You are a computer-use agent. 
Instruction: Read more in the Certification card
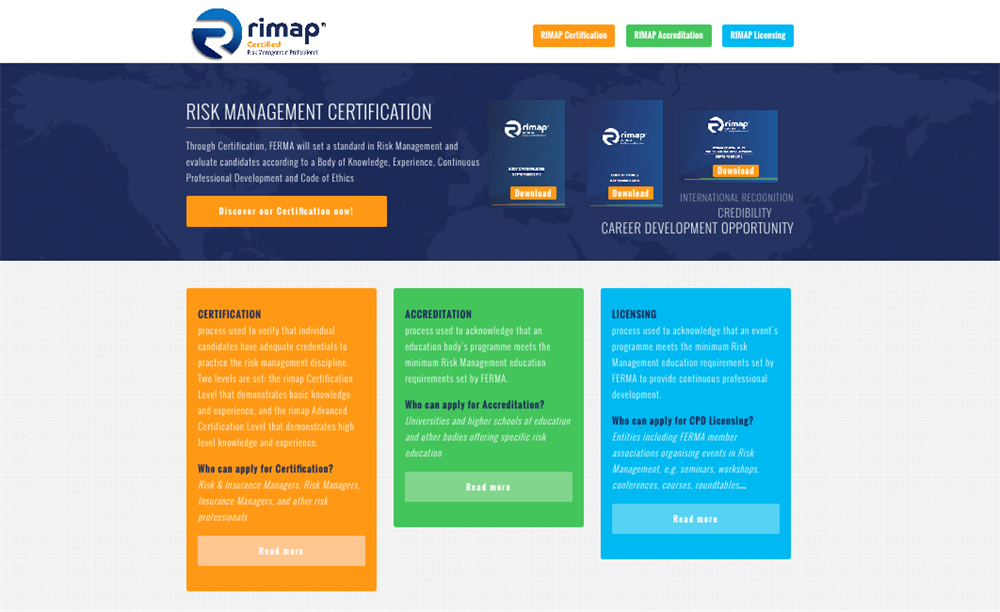pyautogui.click(x=281, y=551)
